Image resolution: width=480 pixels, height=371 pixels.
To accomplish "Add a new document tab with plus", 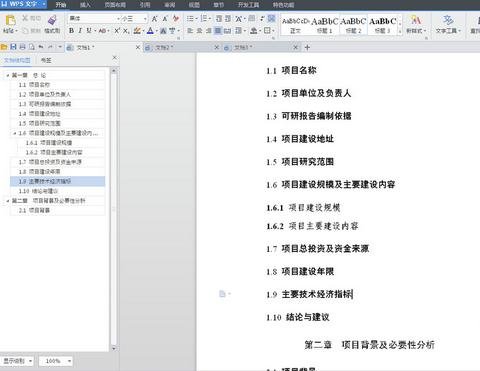I will (x=307, y=47).
